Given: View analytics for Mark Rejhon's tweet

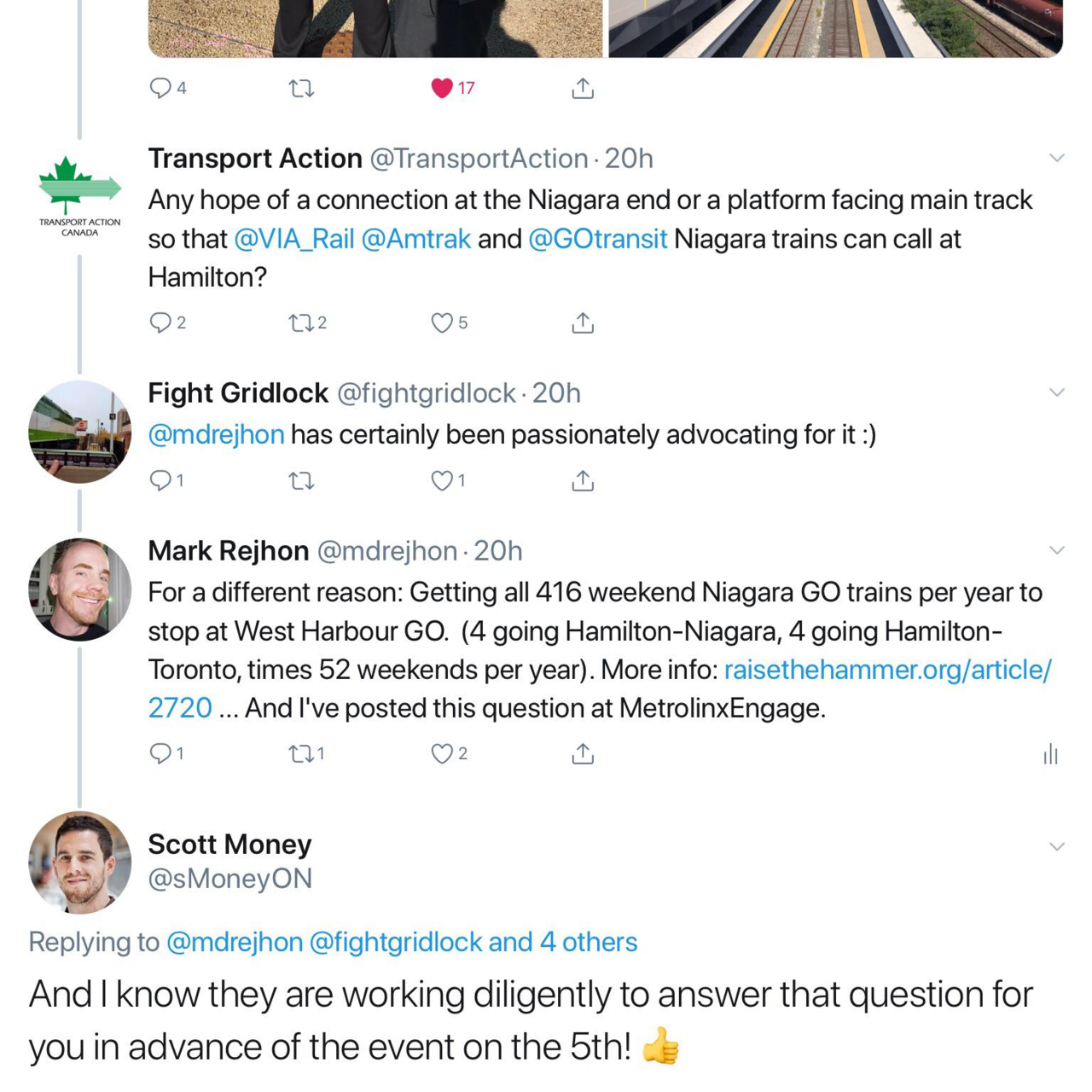Looking at the screenshot, I should click(x=1050, y=754).
